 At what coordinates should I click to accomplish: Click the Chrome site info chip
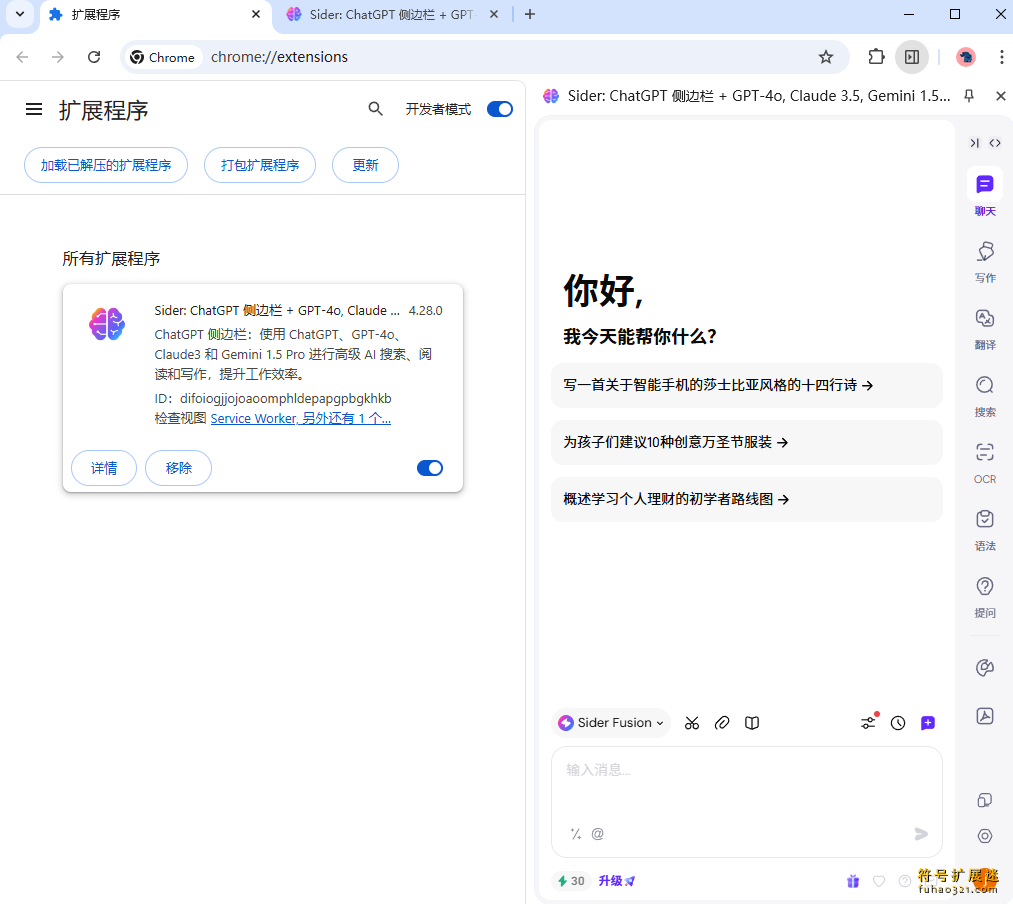[x=162, y=57]
